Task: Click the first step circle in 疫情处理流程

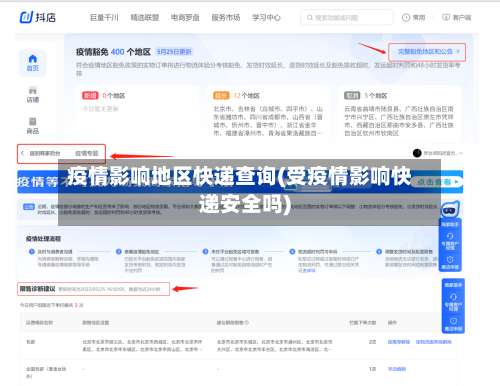Action: [32, 252]
